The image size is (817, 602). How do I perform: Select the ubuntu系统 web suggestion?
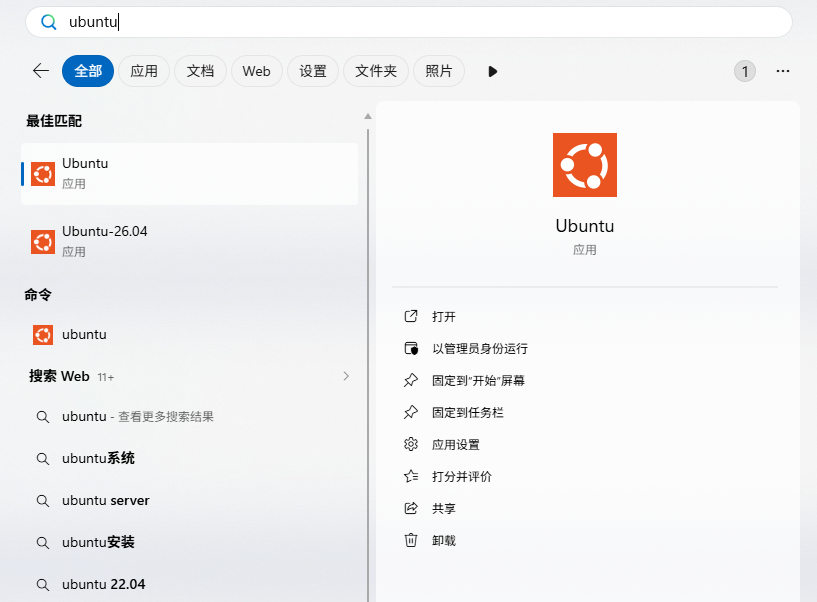[x=190, y=458]
